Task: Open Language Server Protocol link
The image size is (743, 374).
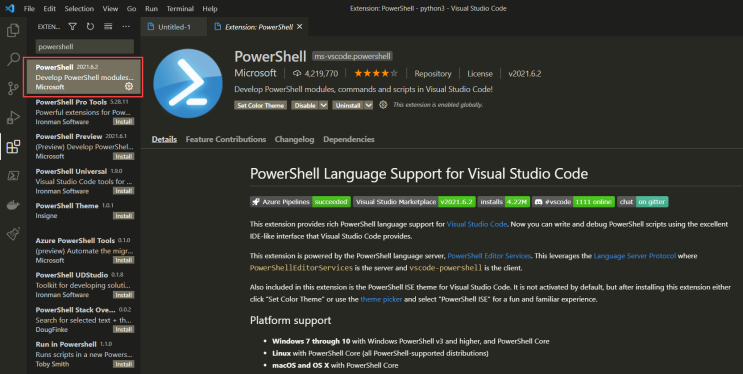Action: click(x=635, y=256)
